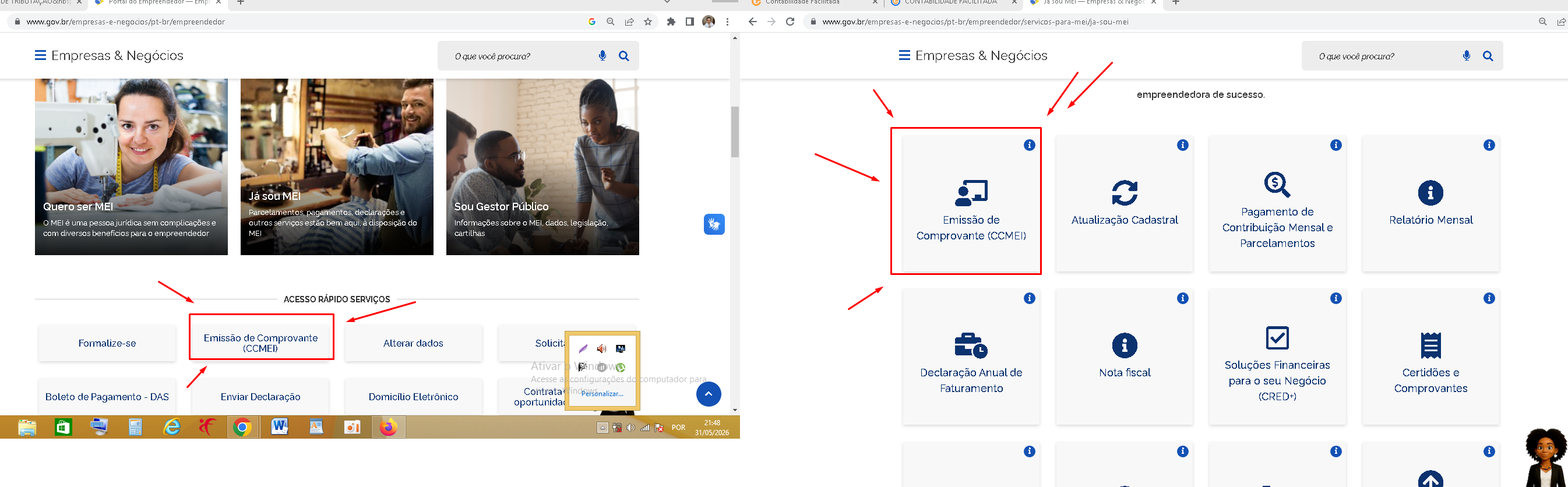Bookmark the Portal do Empreendedor page with the star
Image resolution: width=1568 pixels, height=487 pixels.
click(x=648, y=22)
